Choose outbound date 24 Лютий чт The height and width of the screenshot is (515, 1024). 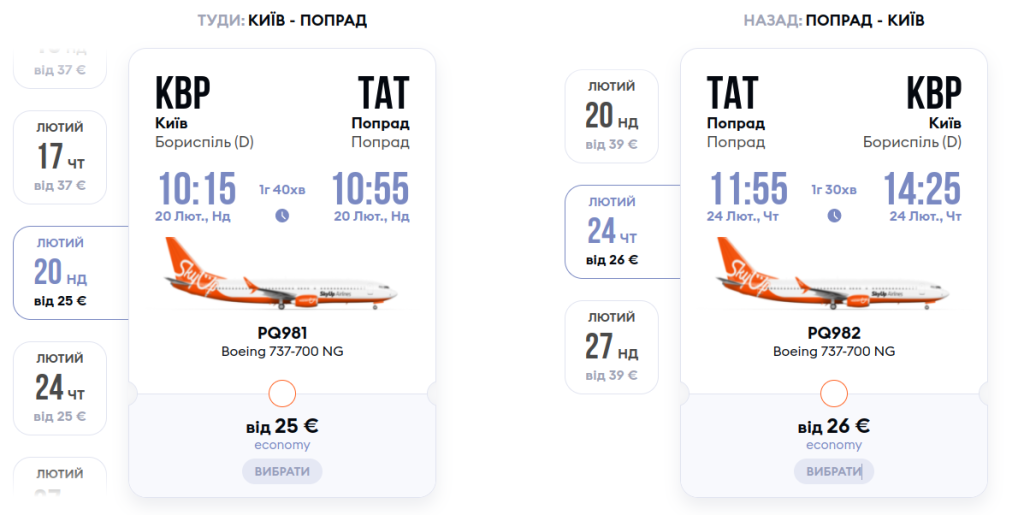pos(60,387)
